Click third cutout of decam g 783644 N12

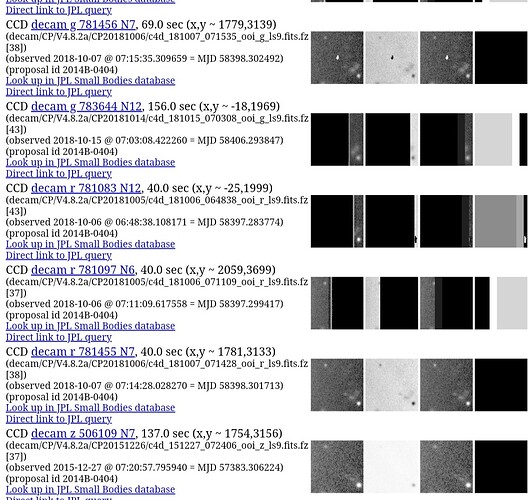coord(446,139)
